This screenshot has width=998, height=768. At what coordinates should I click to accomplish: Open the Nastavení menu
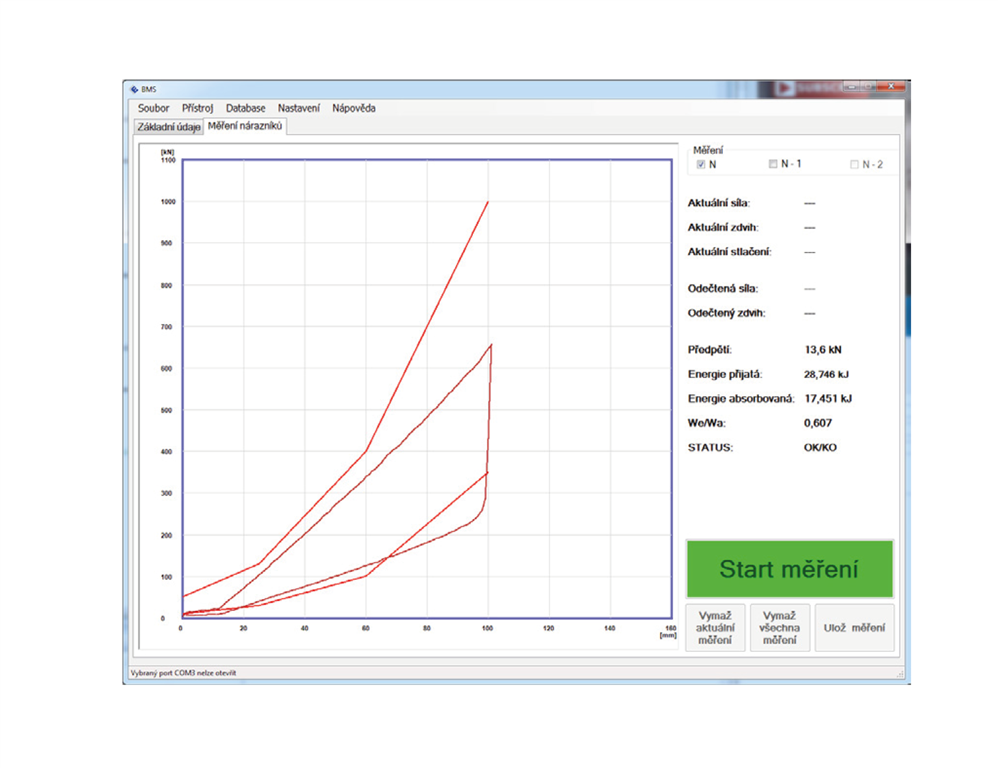click(x=299, y=108)
